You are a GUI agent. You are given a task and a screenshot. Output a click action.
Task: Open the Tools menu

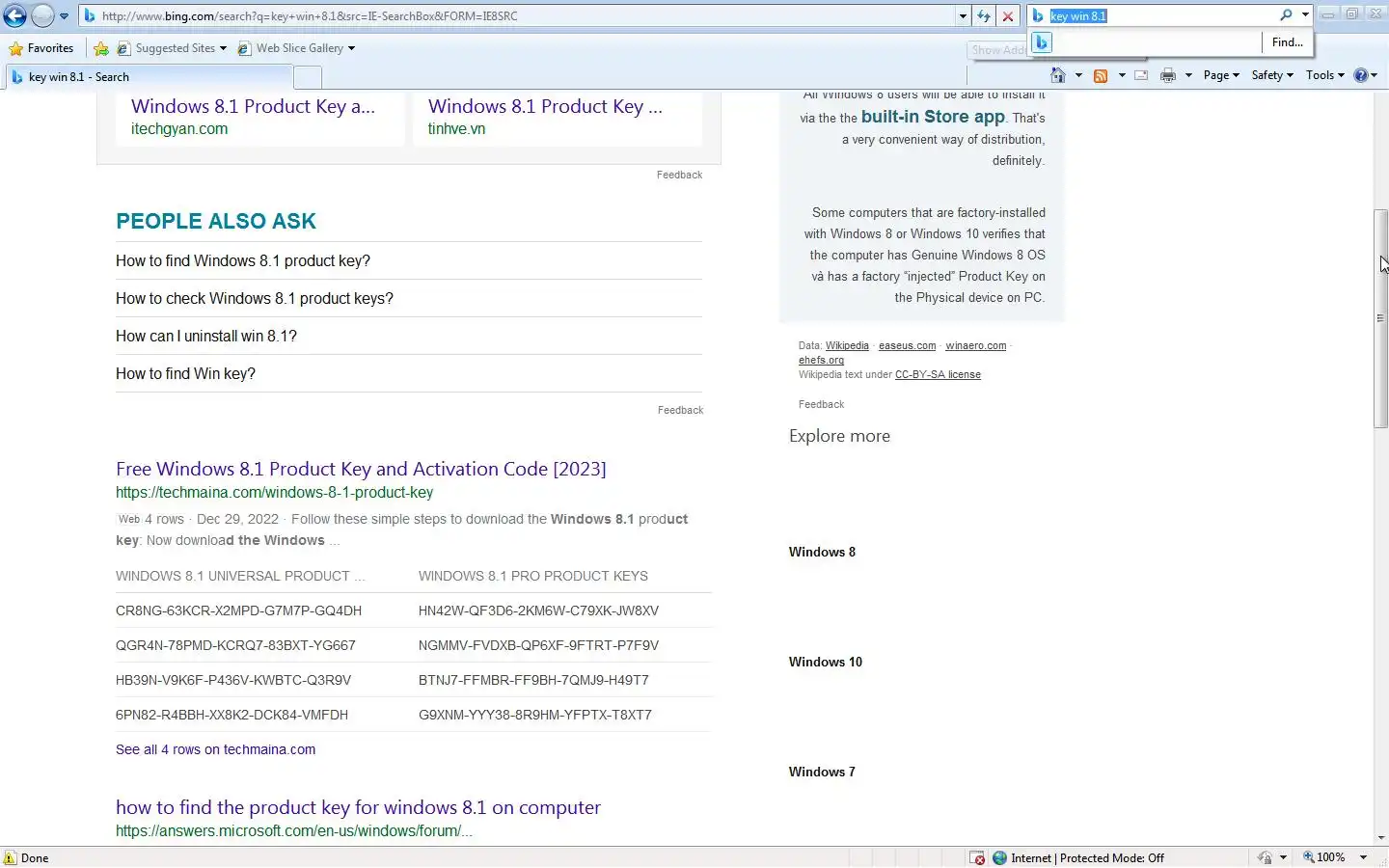coord(1325,75)
